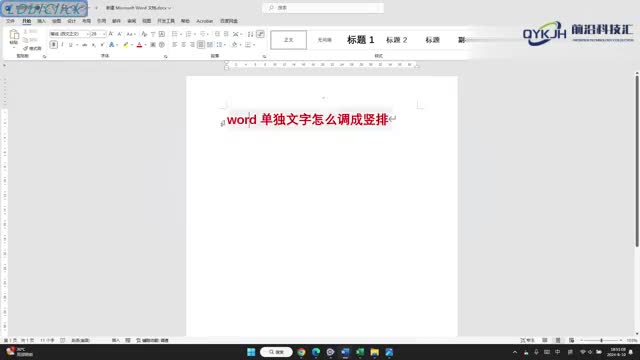Switch to the 开发工具 tab

click(x=166, y=21)
